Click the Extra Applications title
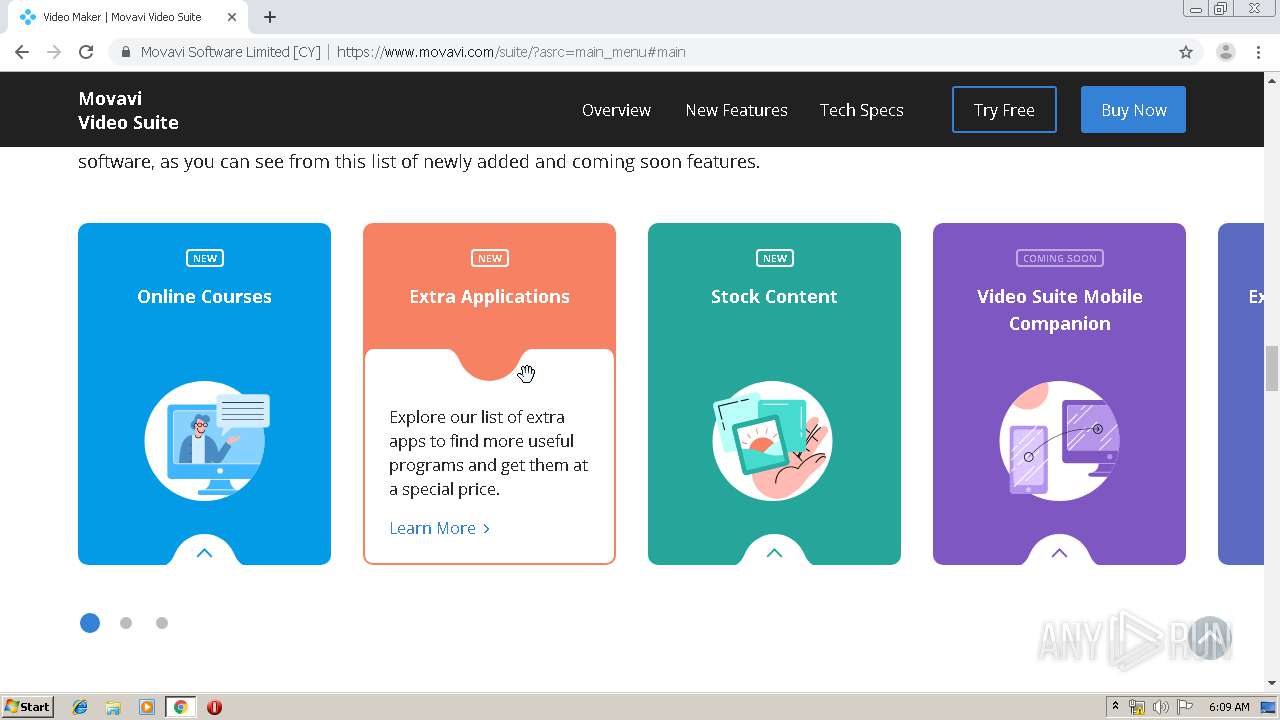Image resolution: width=1280 pixels, height=720 pixels. 489,296
